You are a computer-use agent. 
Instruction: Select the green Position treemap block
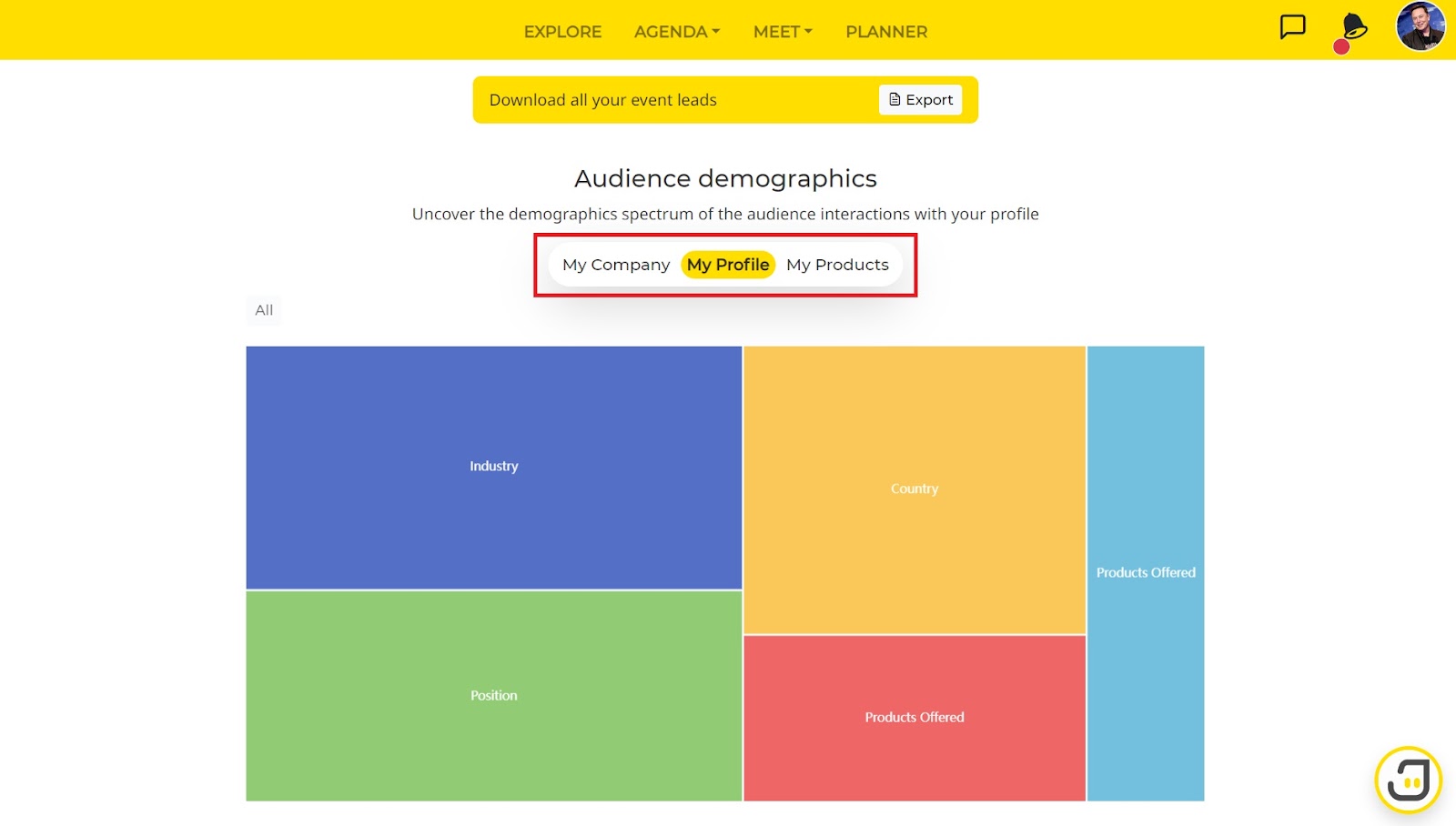[494, 696]
